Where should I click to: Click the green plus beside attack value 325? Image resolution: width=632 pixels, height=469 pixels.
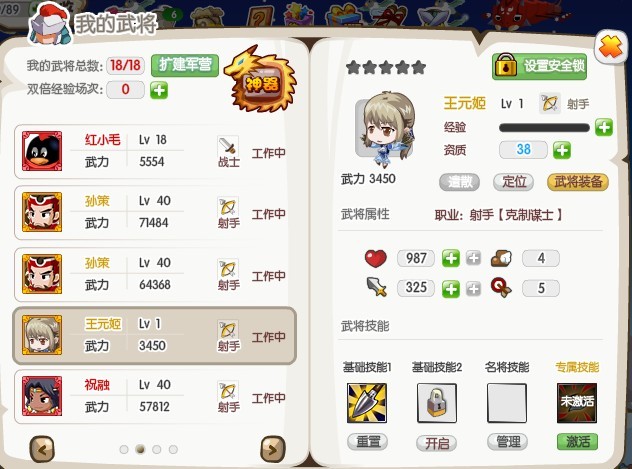pos(451,288)
